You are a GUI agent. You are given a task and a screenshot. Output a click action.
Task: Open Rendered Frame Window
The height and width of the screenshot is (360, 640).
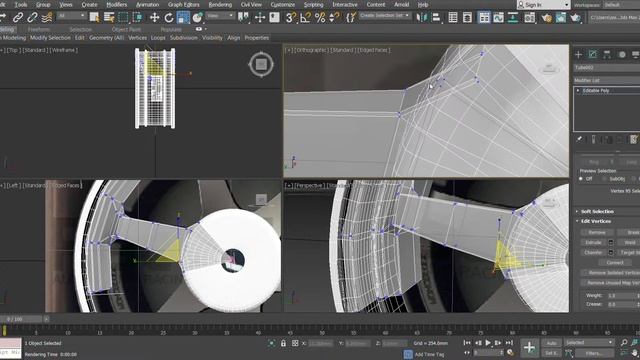tap(561, 17)
